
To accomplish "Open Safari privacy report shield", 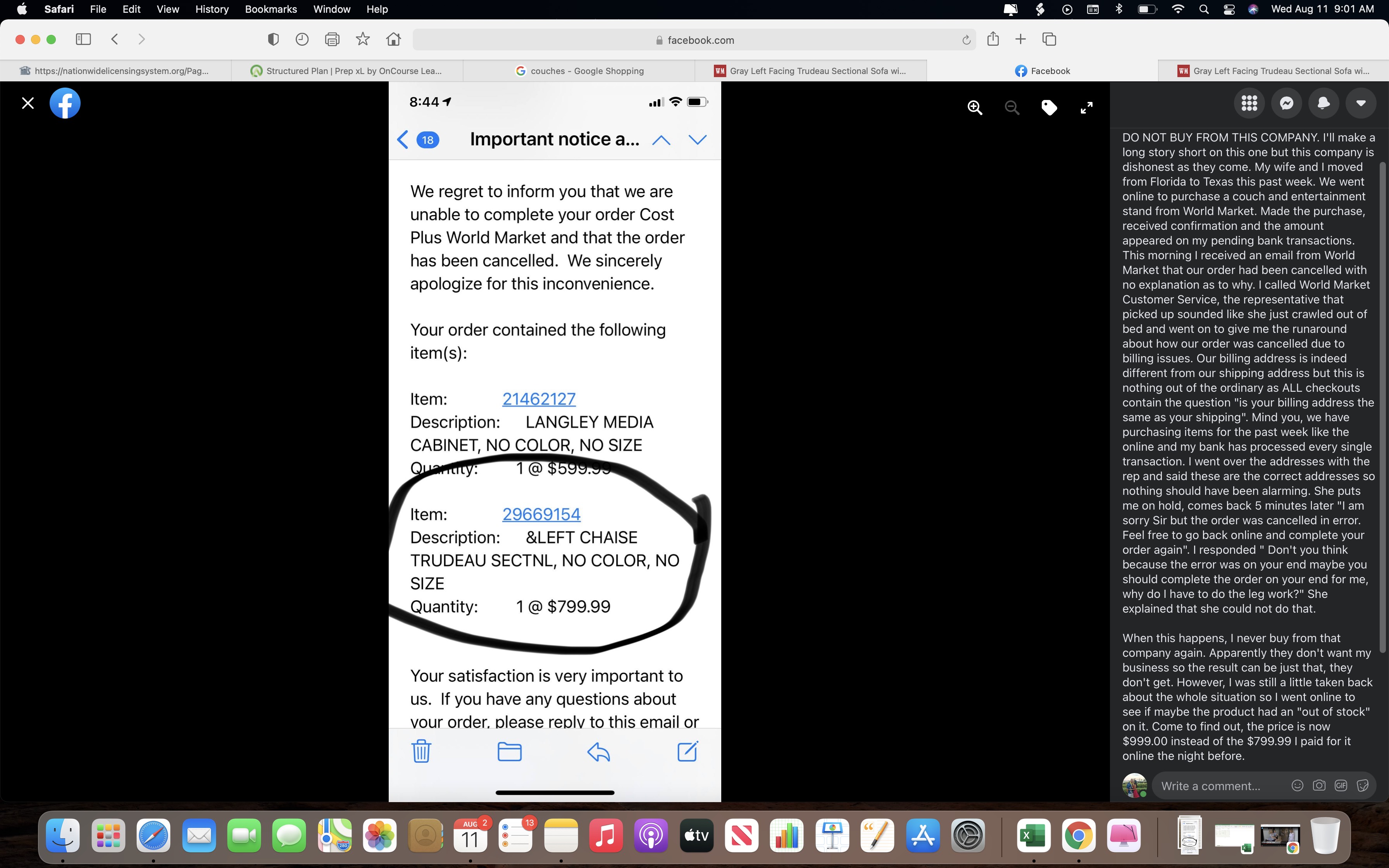I will [x=273, y=39].
